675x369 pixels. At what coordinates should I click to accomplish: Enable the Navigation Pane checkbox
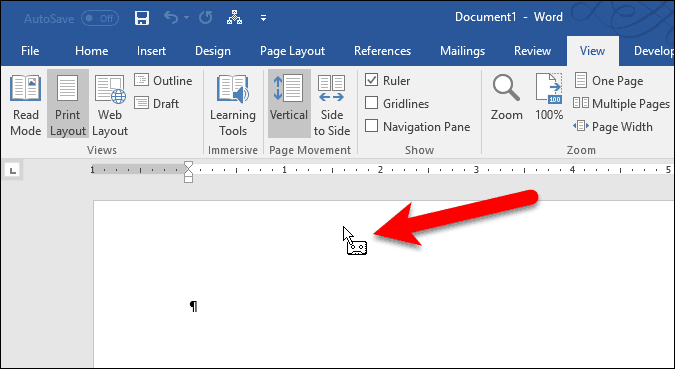click(x=372, y=126)
